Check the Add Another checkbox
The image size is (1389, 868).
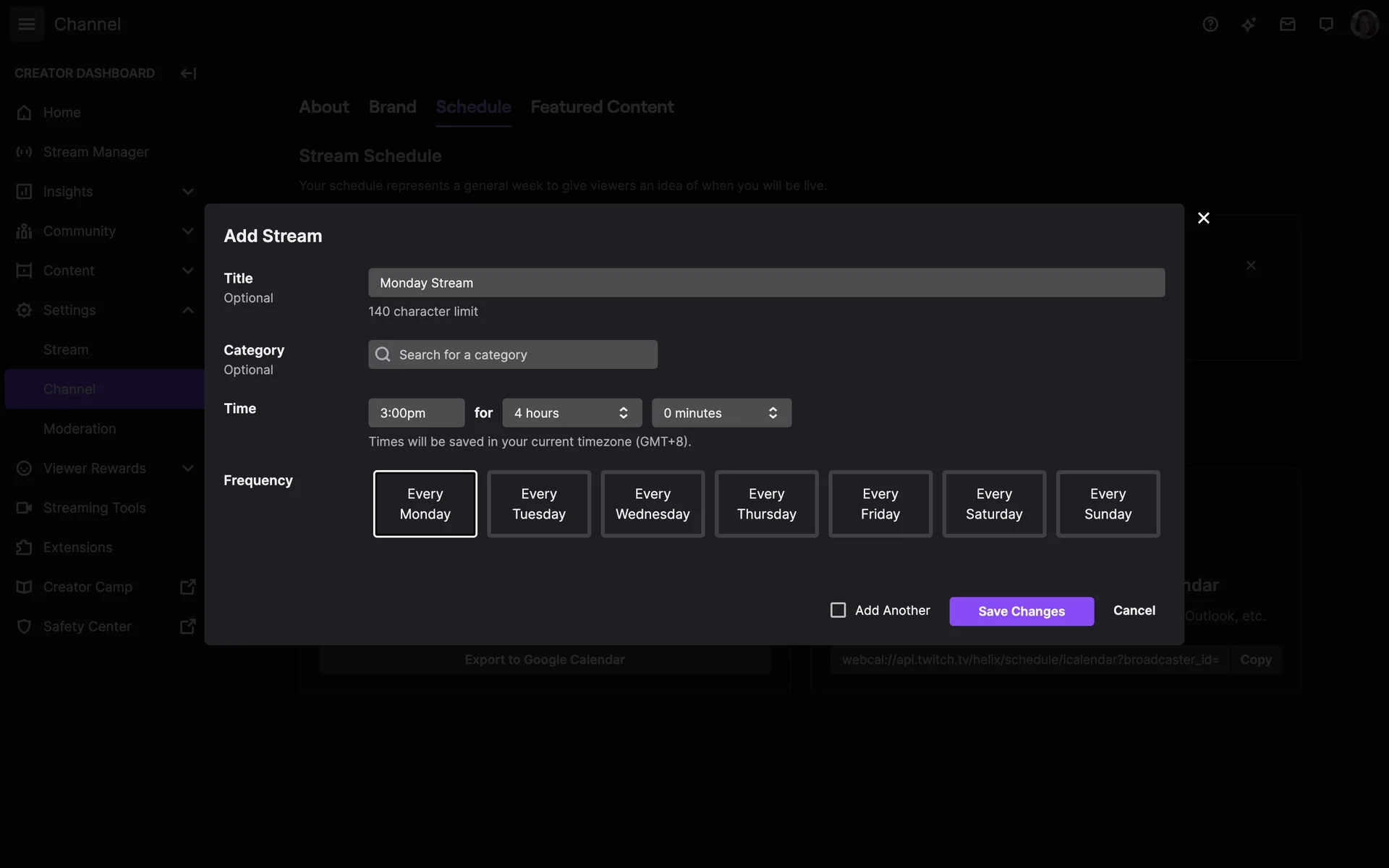[838, 610]
